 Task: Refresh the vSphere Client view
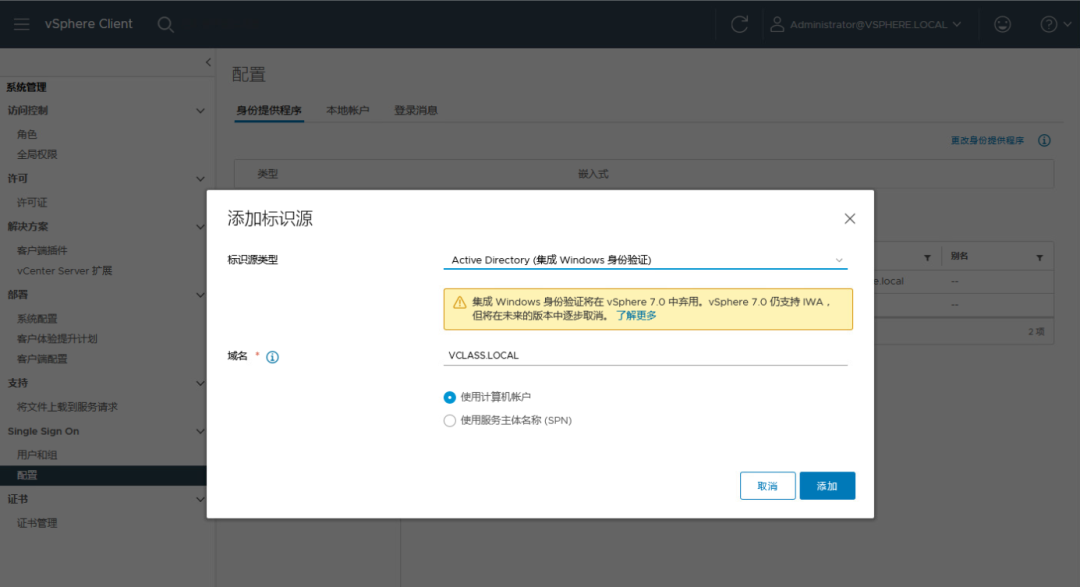[739, 25]
